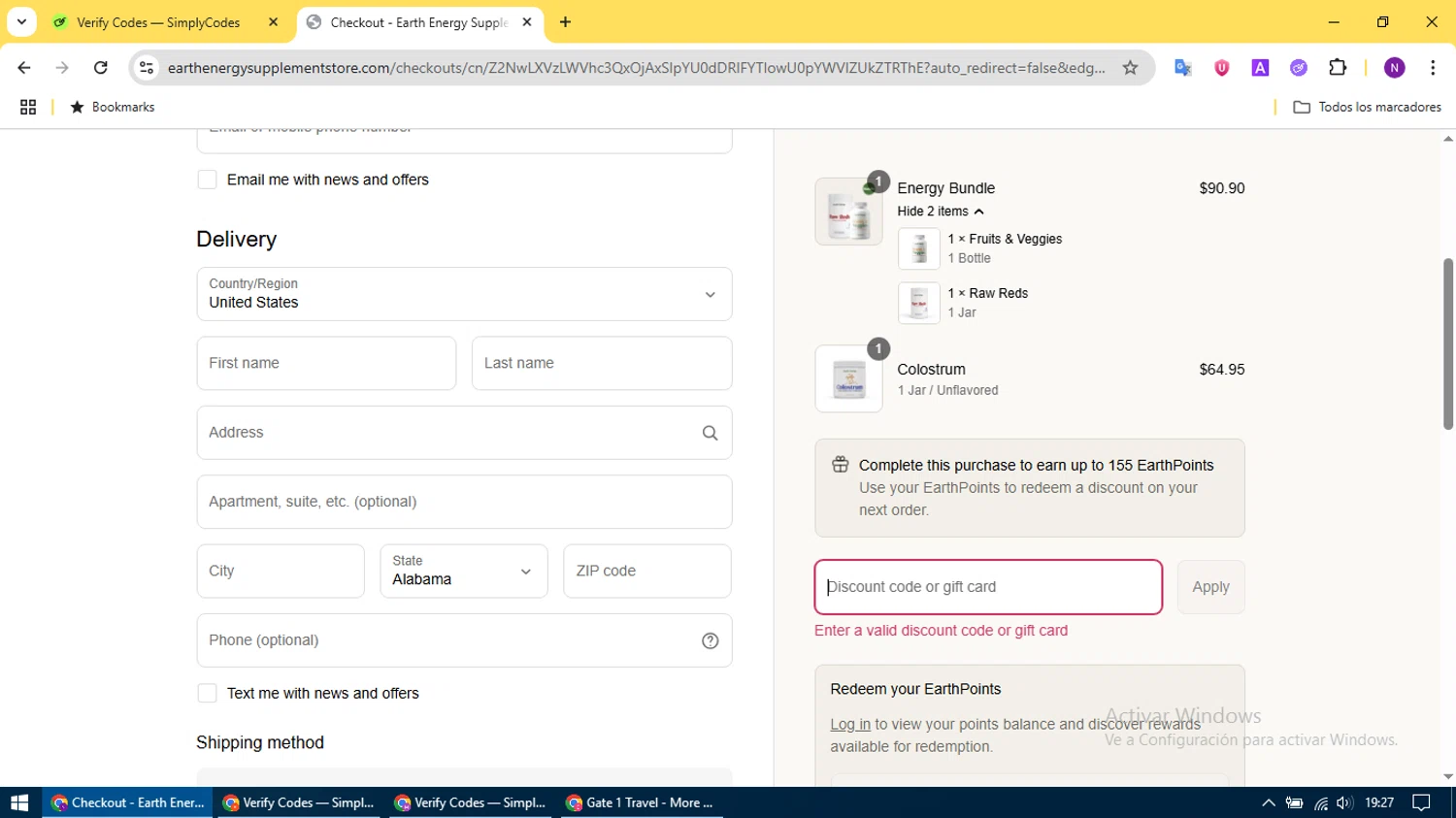Check Email me with news and offers
Image resolution: width=1456 pixels, height=818 pixels.
point(207,180)
